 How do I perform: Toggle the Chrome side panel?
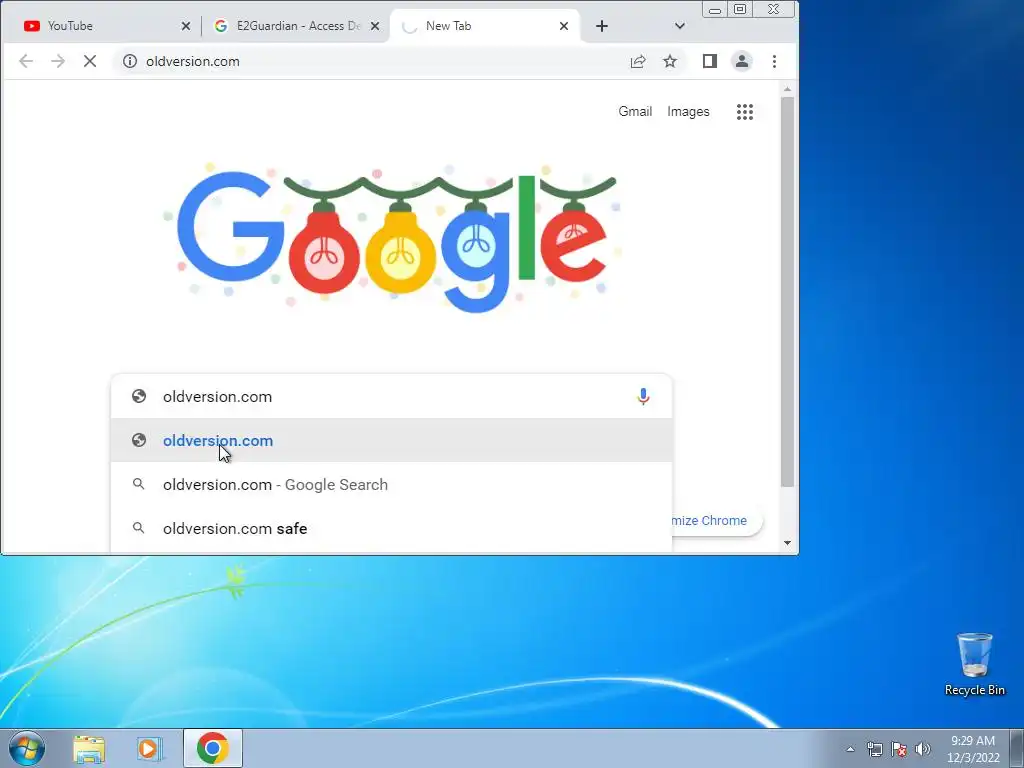coord(710,61)
